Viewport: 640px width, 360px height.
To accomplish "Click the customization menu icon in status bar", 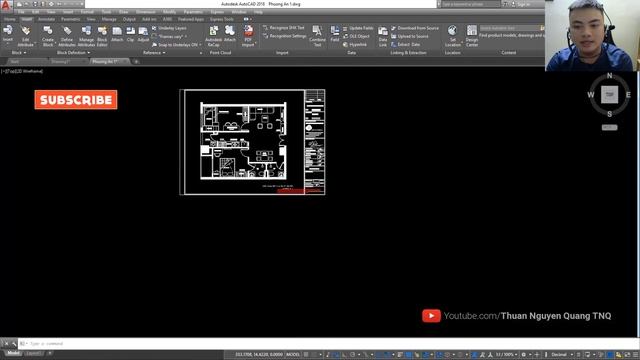I will (635, 354).
